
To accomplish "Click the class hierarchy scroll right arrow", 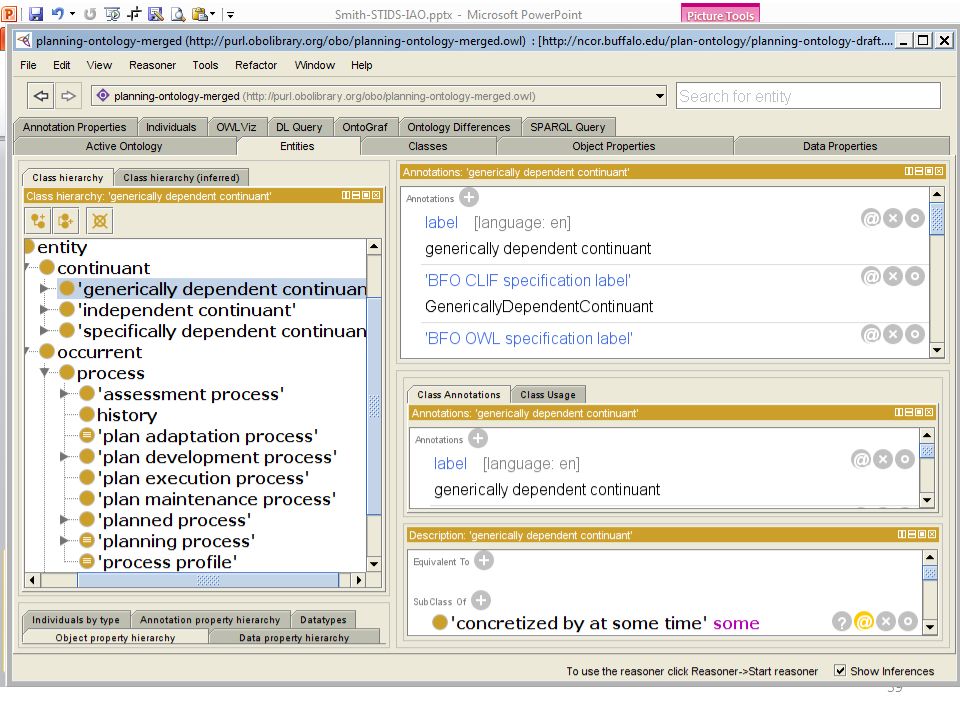I will [x=359, y=579].
